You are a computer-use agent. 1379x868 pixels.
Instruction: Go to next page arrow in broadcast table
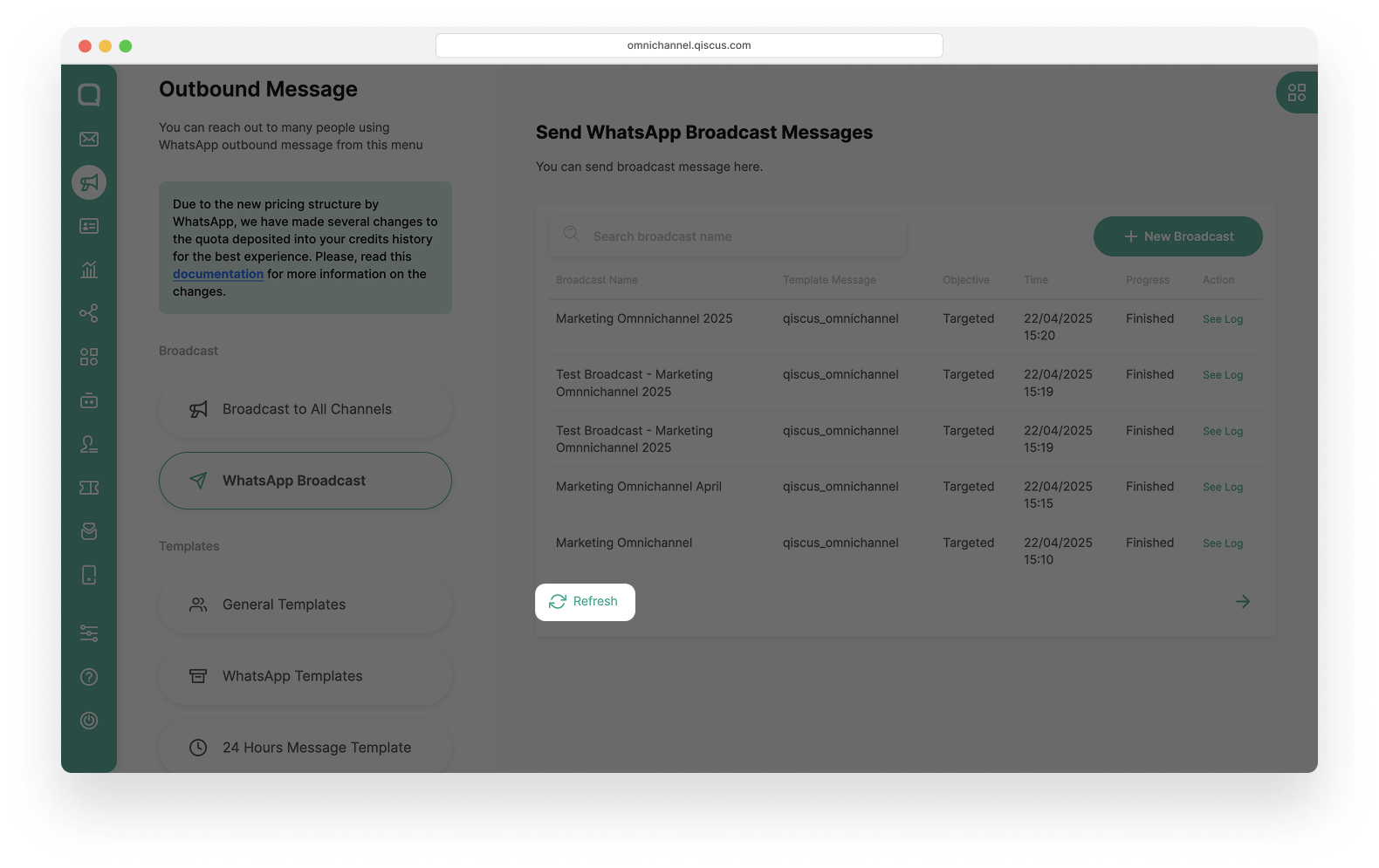coord(1243,601)
